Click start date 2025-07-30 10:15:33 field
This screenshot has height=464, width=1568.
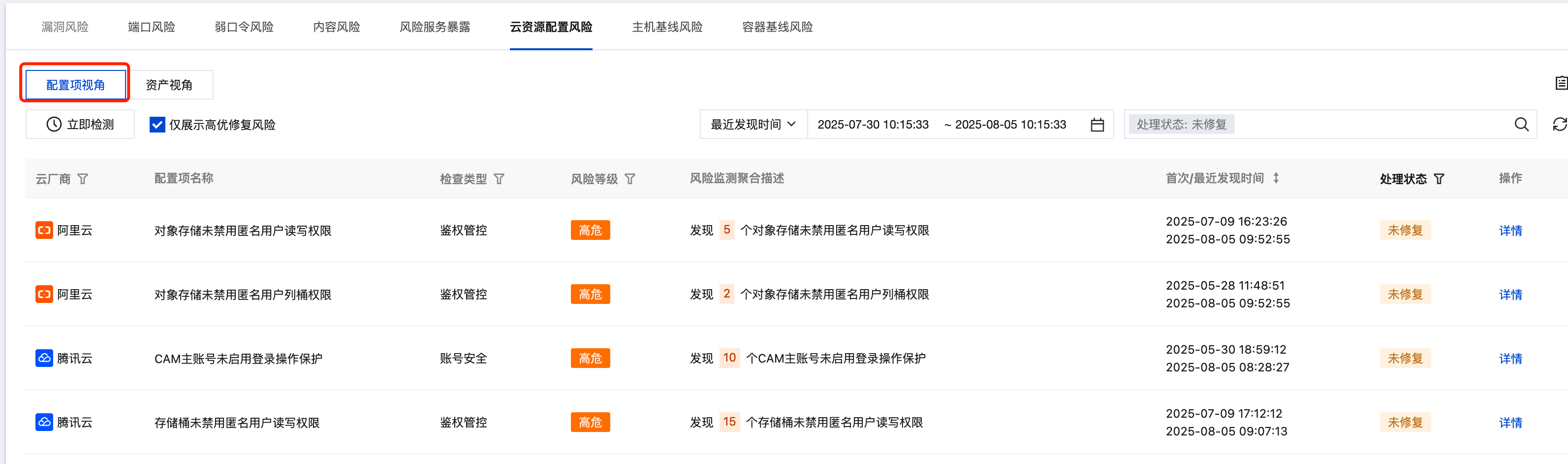[873, 124]
